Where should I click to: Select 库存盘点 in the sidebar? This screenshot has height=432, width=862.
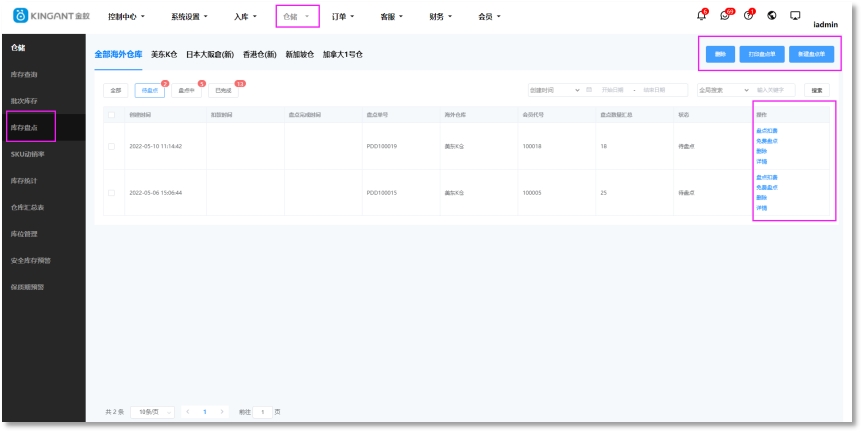tap(26, 128)
